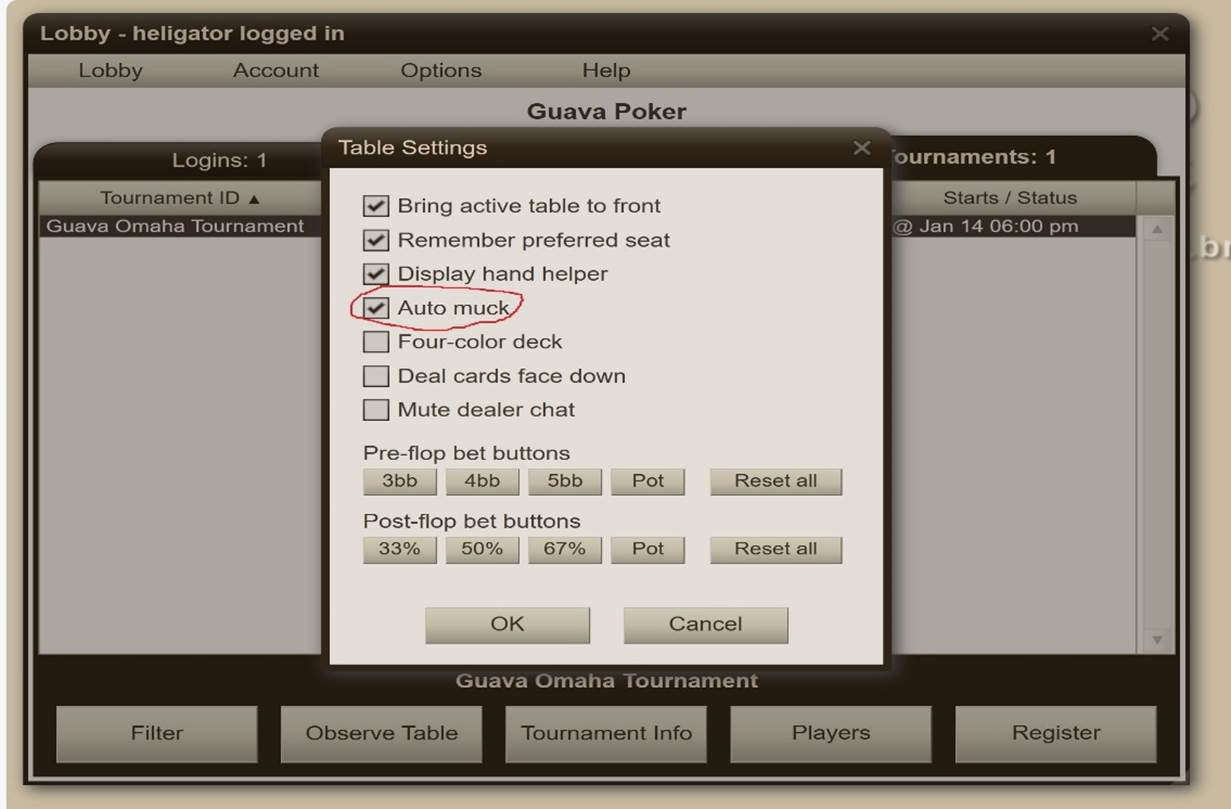Open the Options menu
The image size is (1231, 809).
(441, 70)
